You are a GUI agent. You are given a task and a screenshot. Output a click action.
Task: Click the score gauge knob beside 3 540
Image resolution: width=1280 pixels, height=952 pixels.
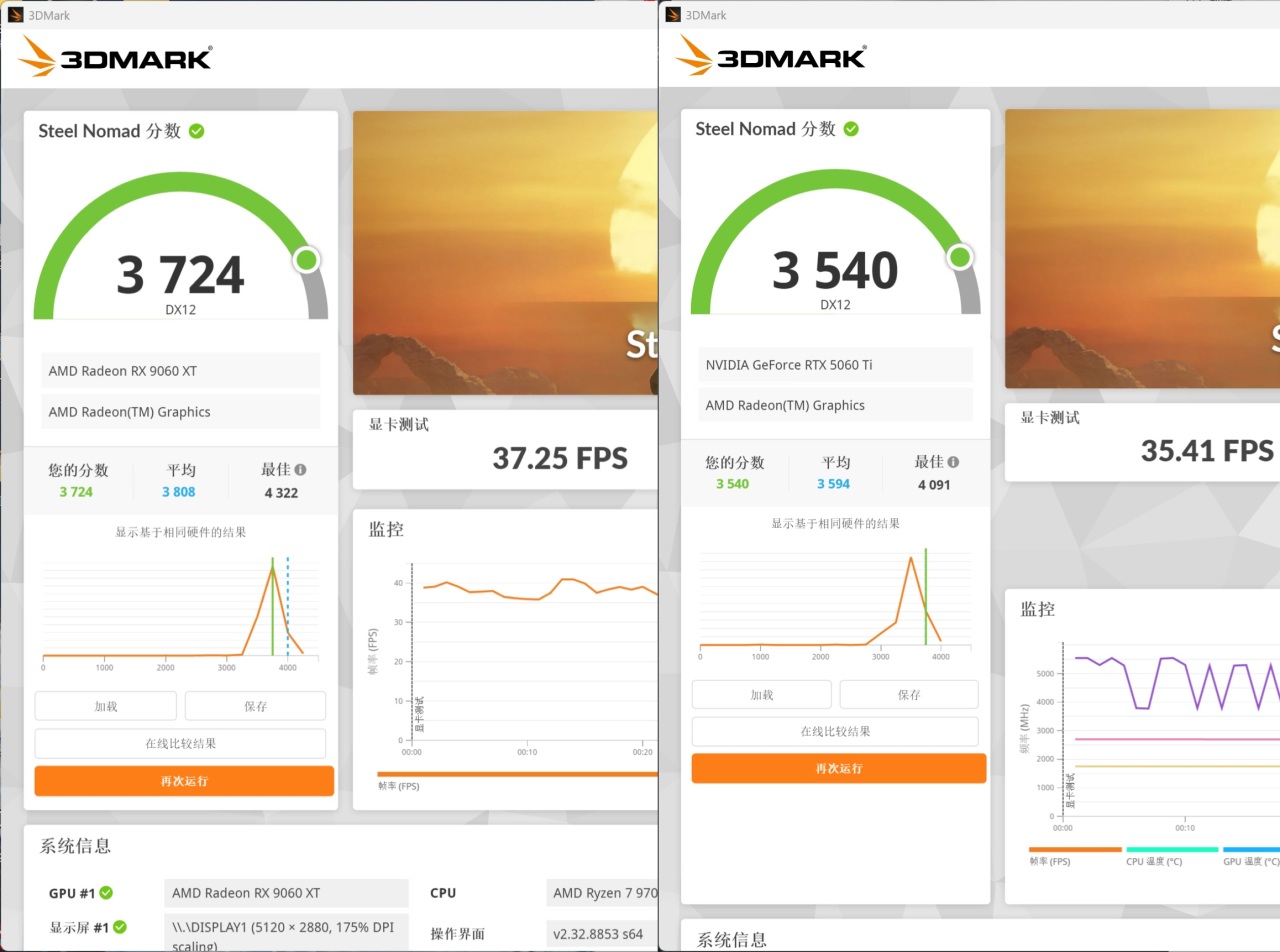click(960, 257)
